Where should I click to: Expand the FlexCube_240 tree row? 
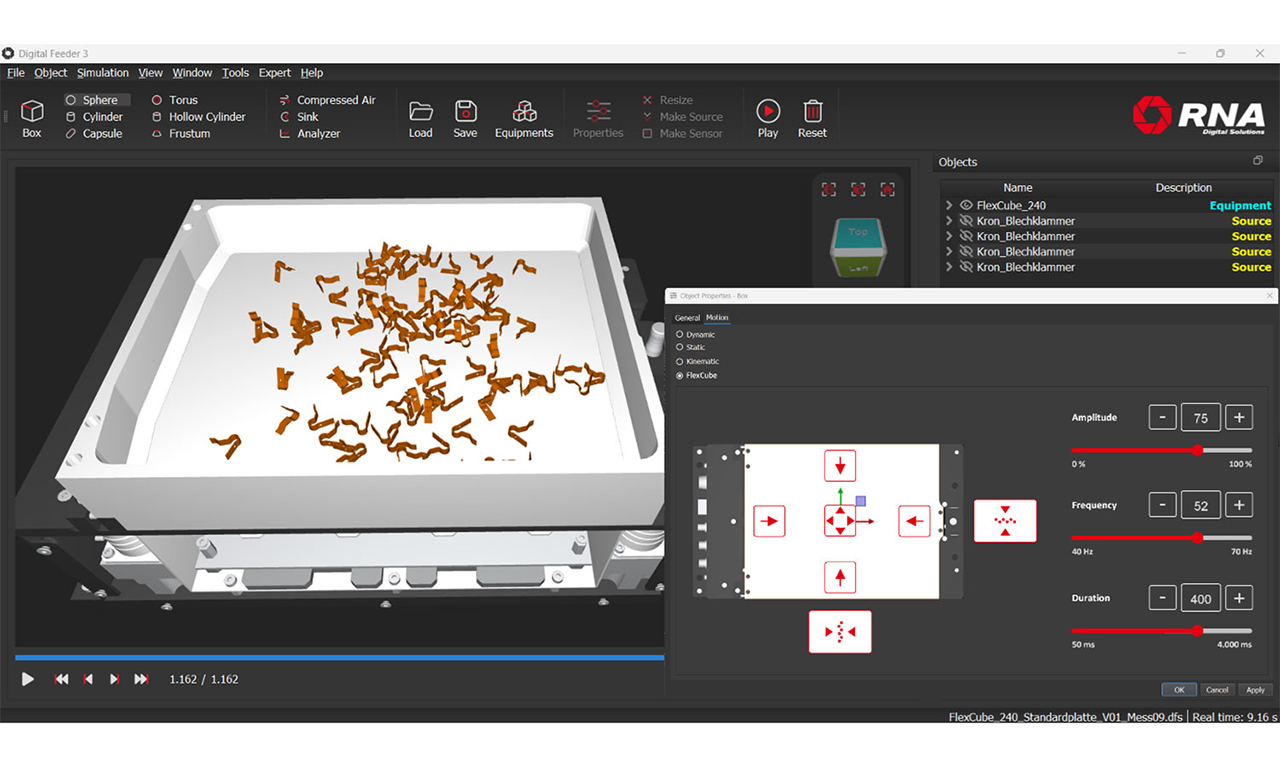(949, 205)
